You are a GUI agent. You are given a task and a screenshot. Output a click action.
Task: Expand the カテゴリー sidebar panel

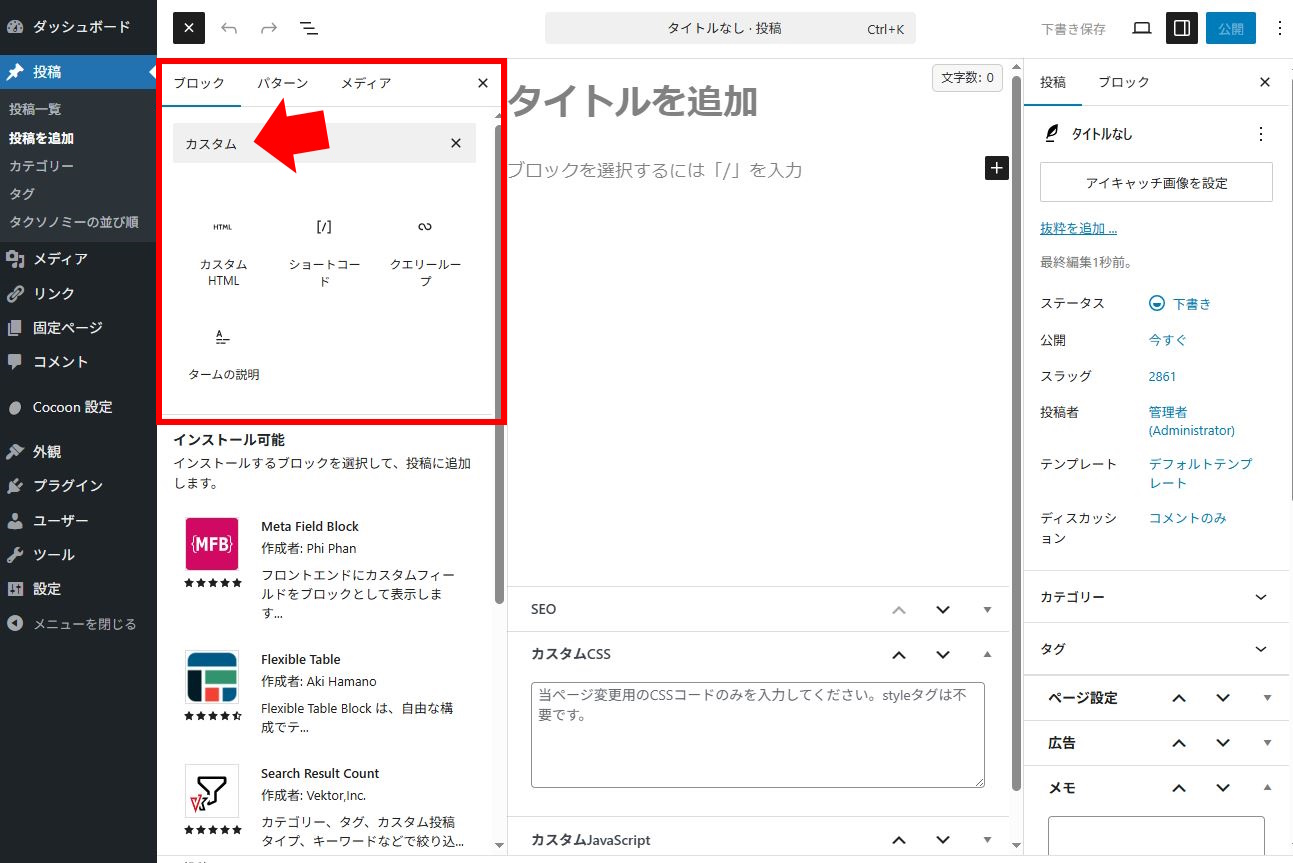(x=1156, y=597)
